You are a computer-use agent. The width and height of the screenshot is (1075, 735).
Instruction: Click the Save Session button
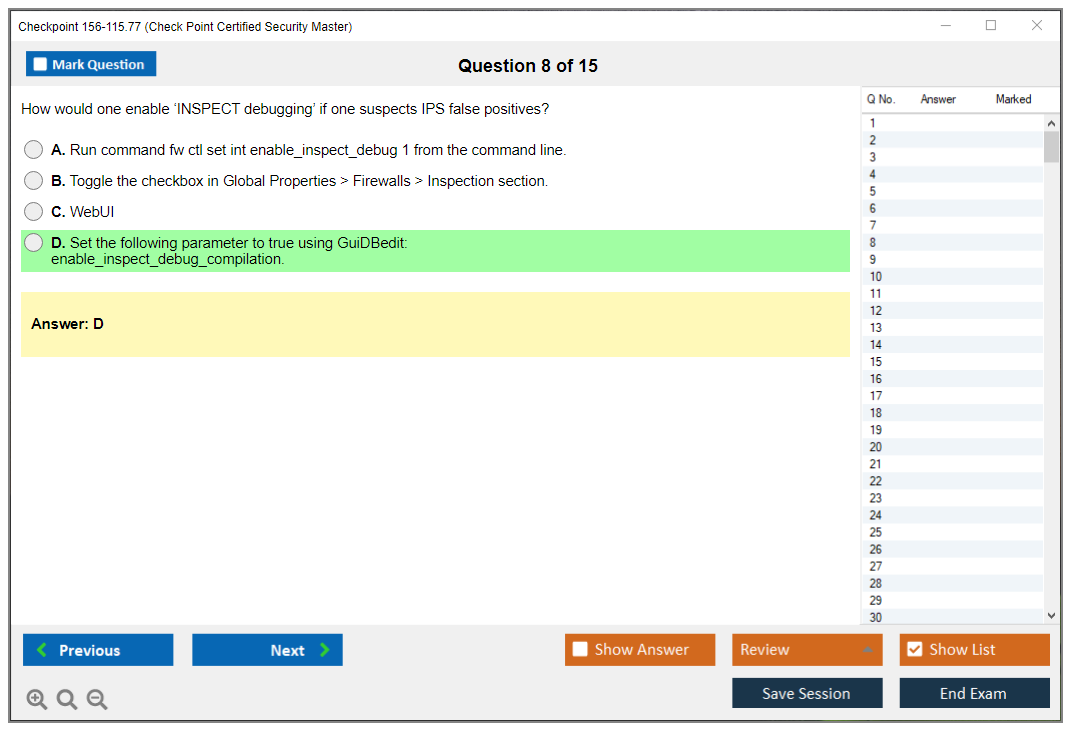(x=806, y=693)
